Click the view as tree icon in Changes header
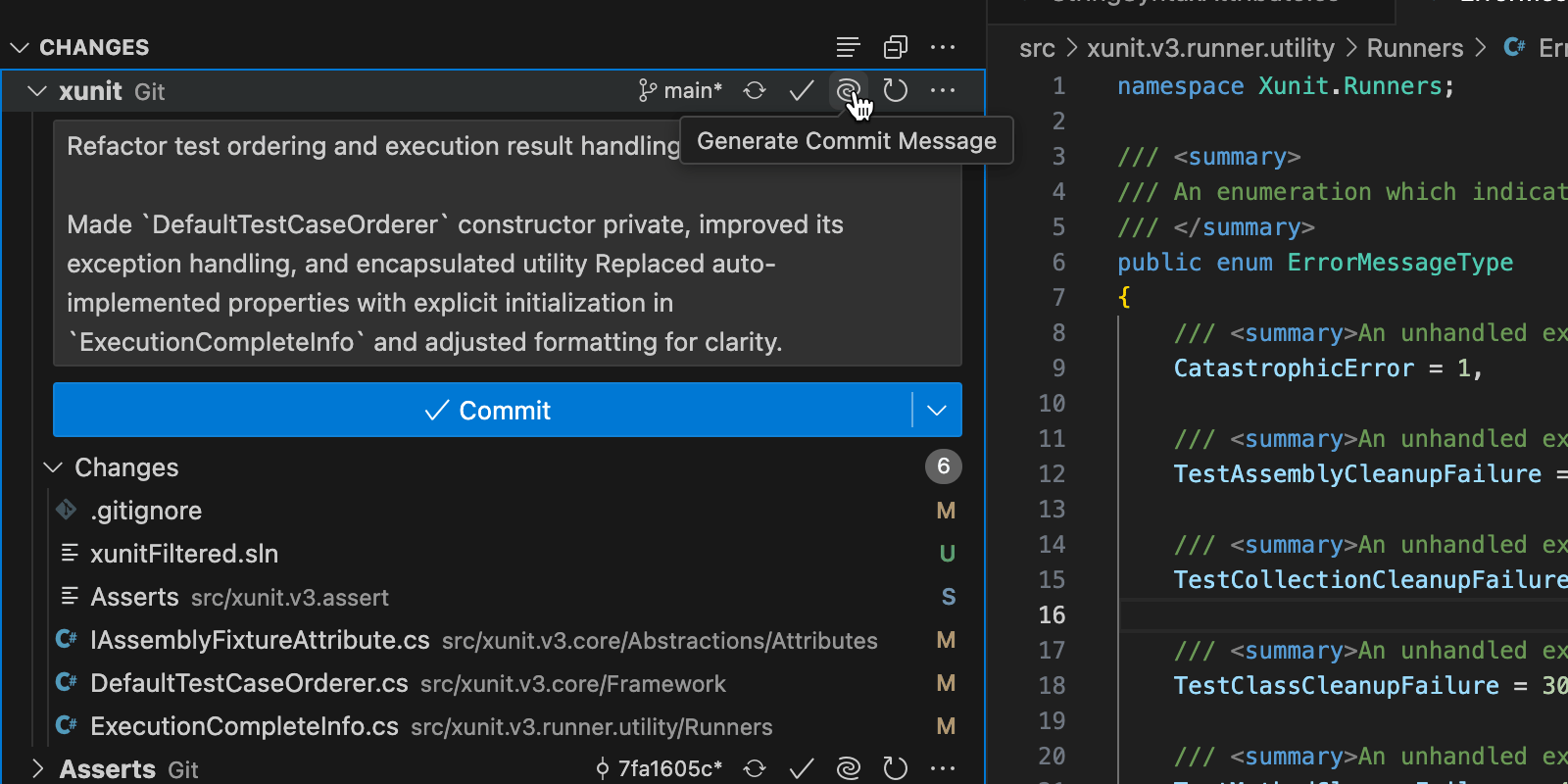 (848, 47)
